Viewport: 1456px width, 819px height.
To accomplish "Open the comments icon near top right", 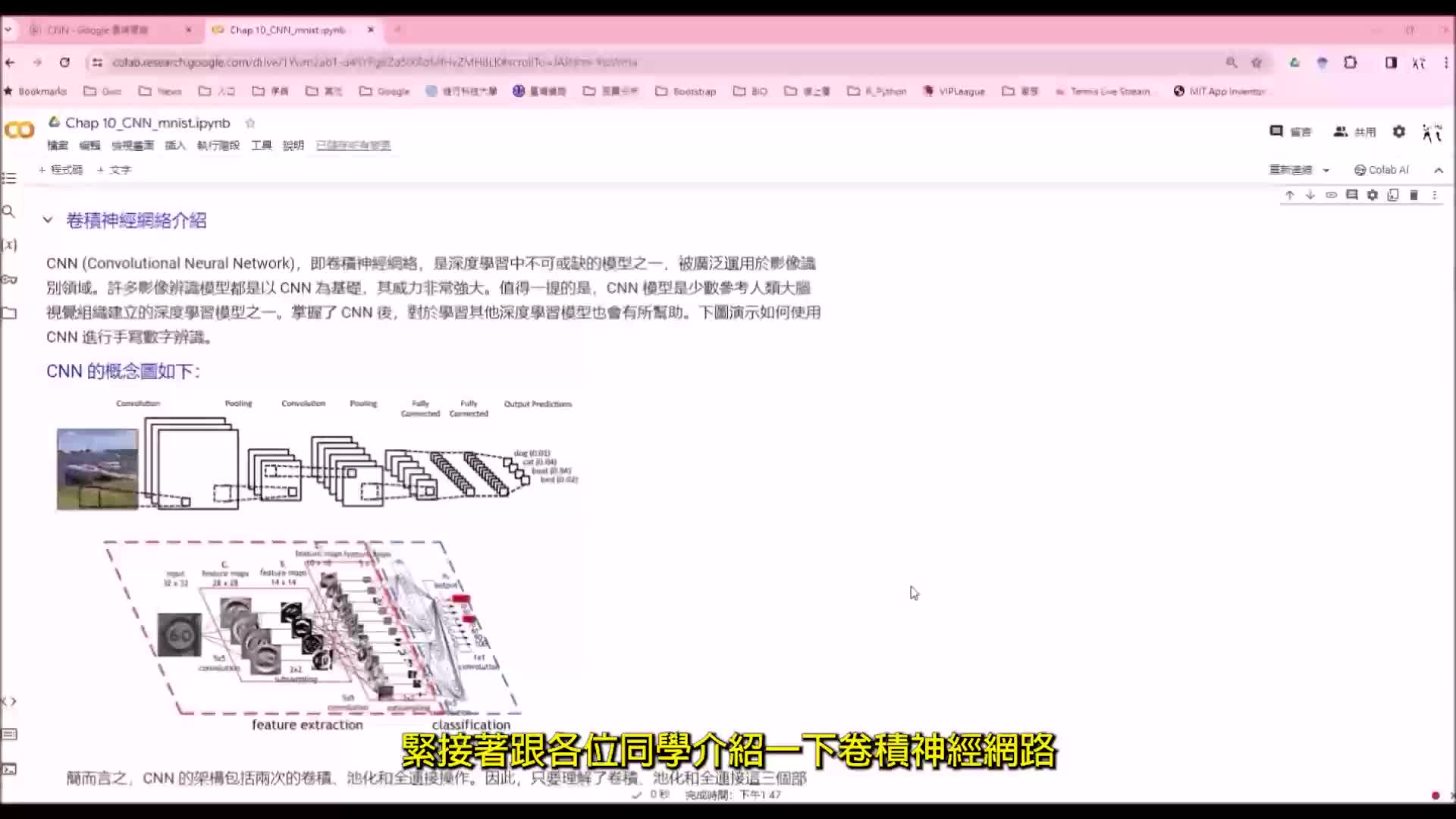I will (x=1276, y=131).
